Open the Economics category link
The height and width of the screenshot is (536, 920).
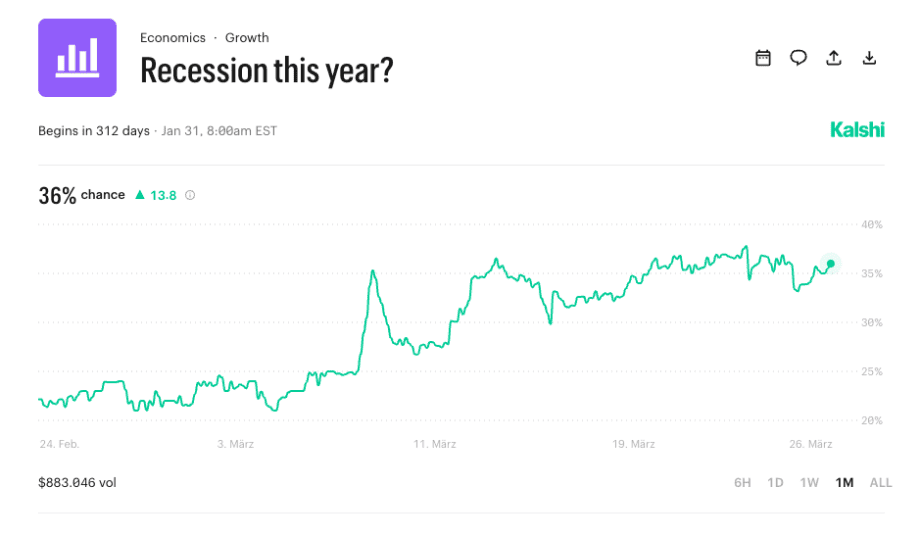(173, 38)
